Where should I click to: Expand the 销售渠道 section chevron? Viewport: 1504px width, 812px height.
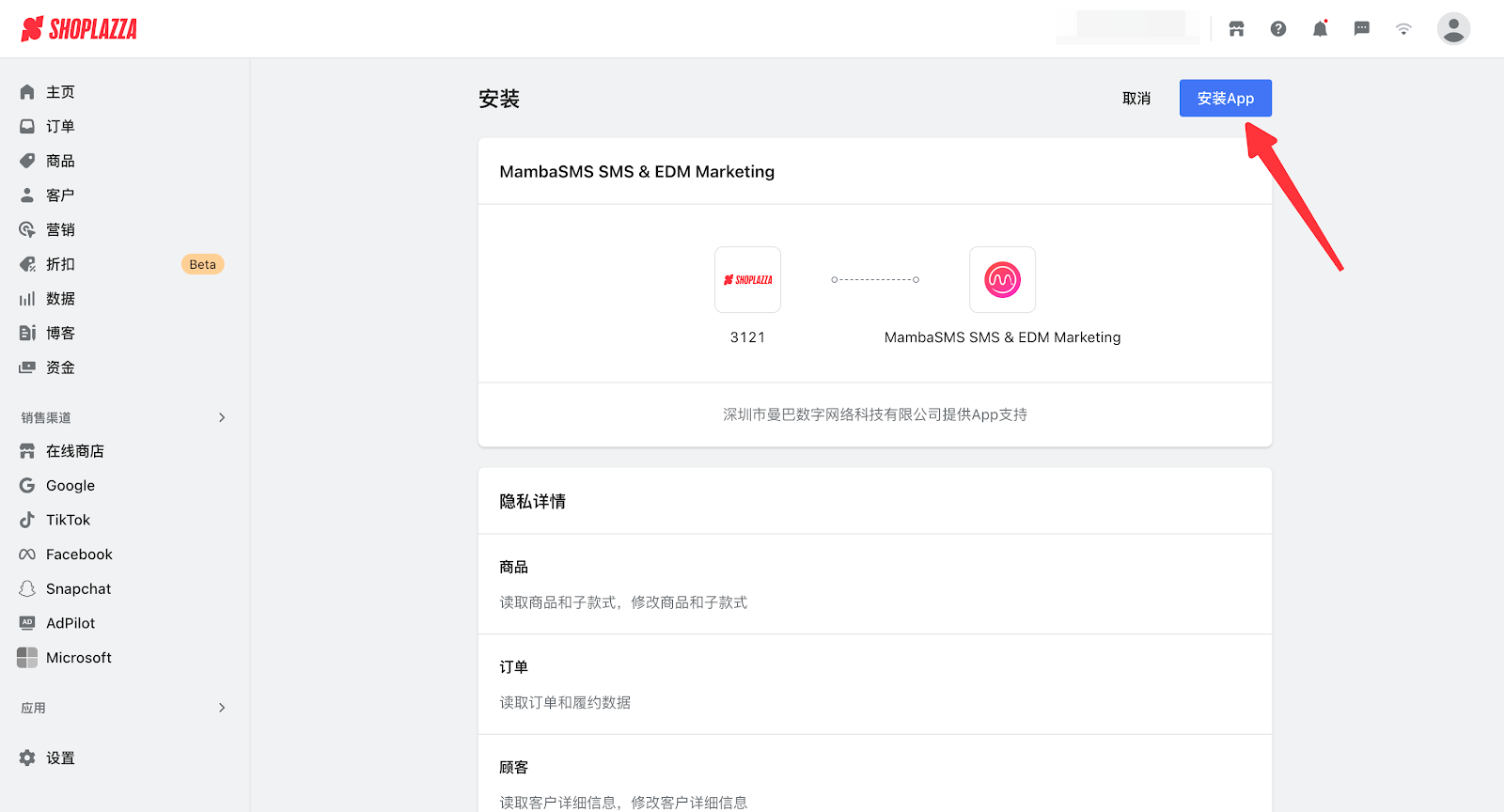coord(222,417)
